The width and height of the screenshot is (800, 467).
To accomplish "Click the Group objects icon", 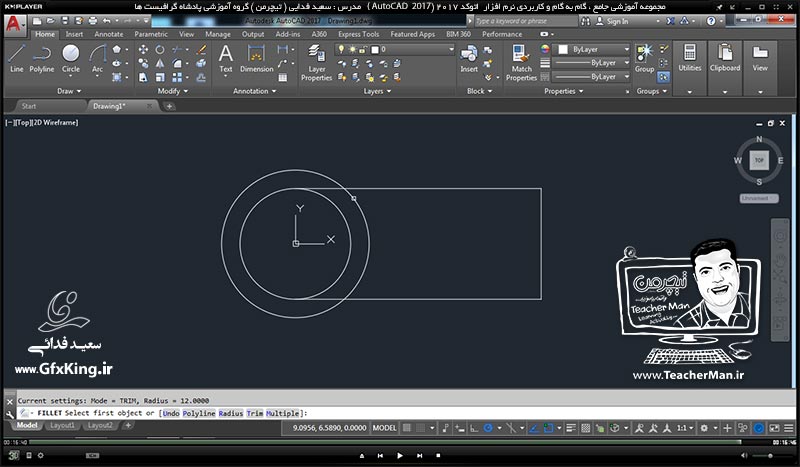I will click(644, 58).
